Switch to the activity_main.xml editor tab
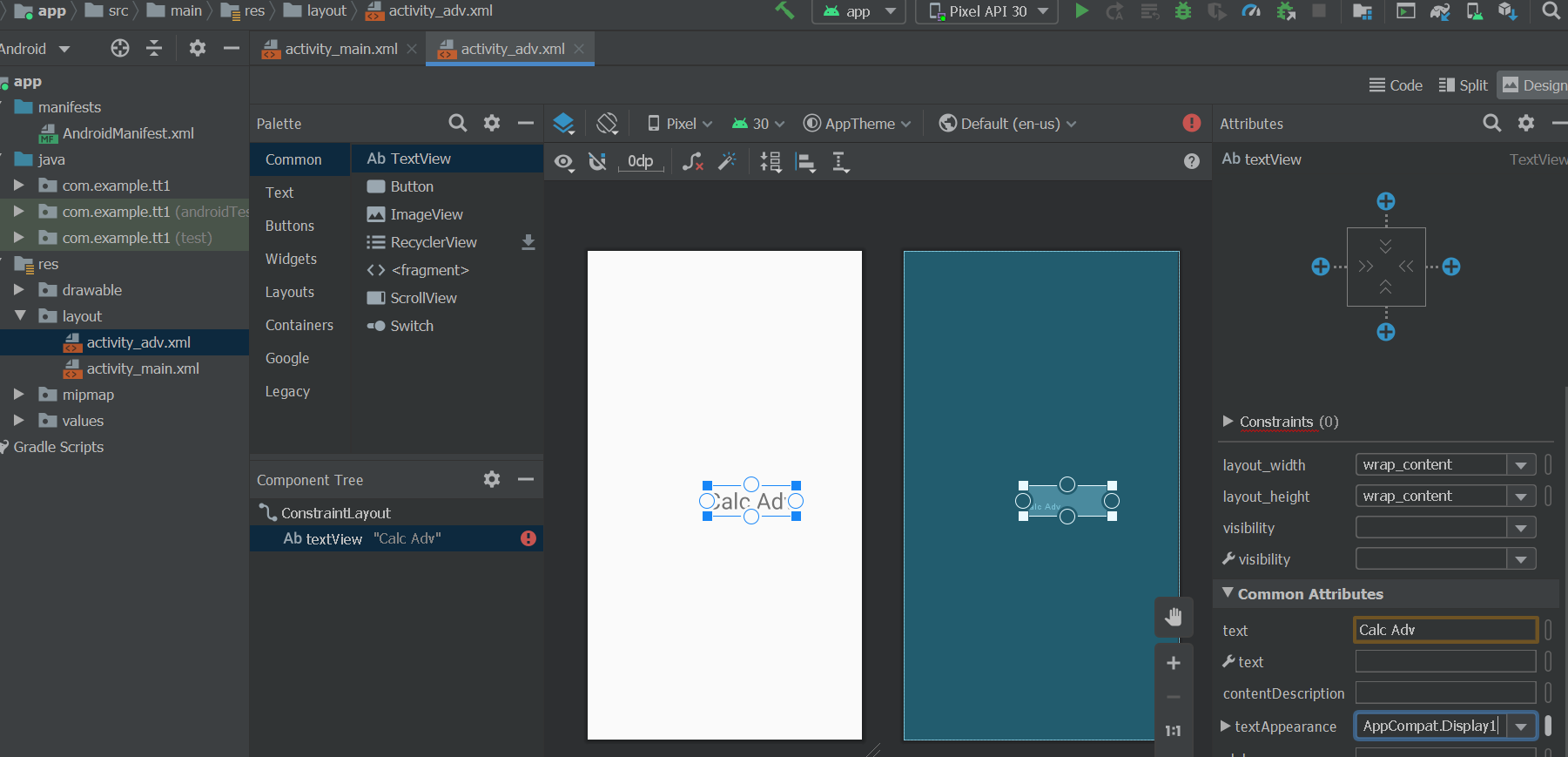This screenshot has width=1568, height=757. (340, 49)
